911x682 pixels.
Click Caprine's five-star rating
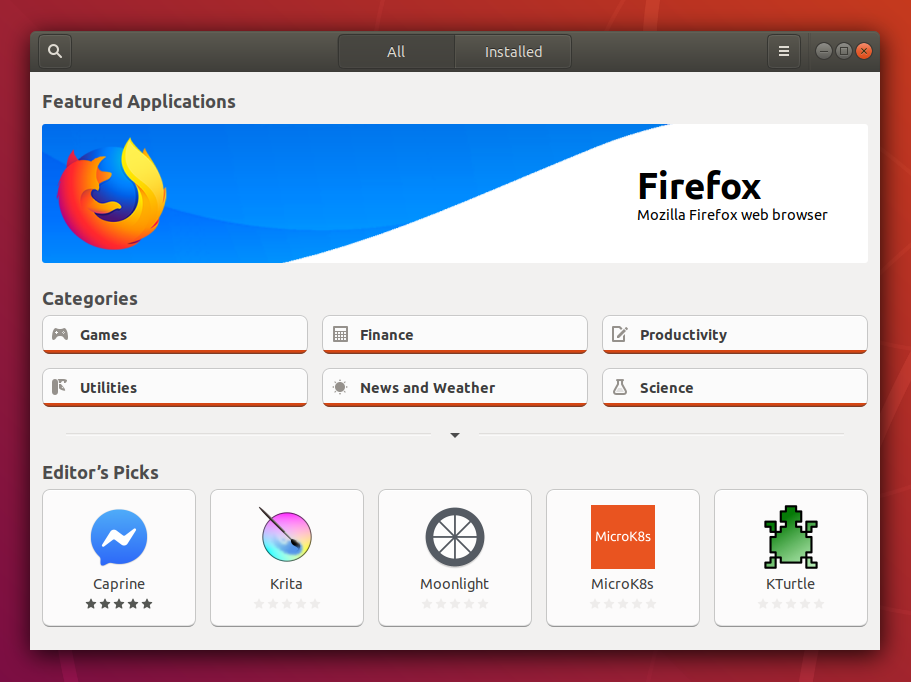point(119,604)
